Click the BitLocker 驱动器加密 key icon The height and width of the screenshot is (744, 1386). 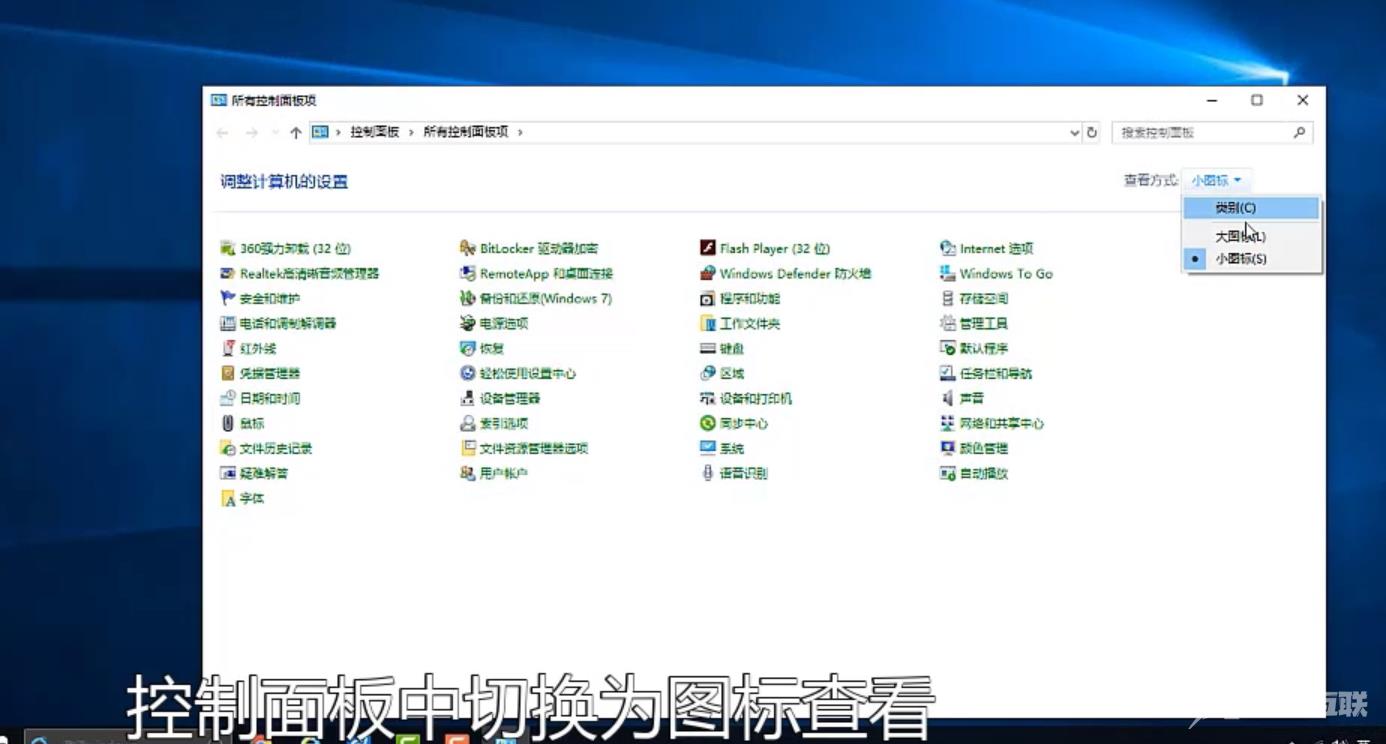(467, 248)
